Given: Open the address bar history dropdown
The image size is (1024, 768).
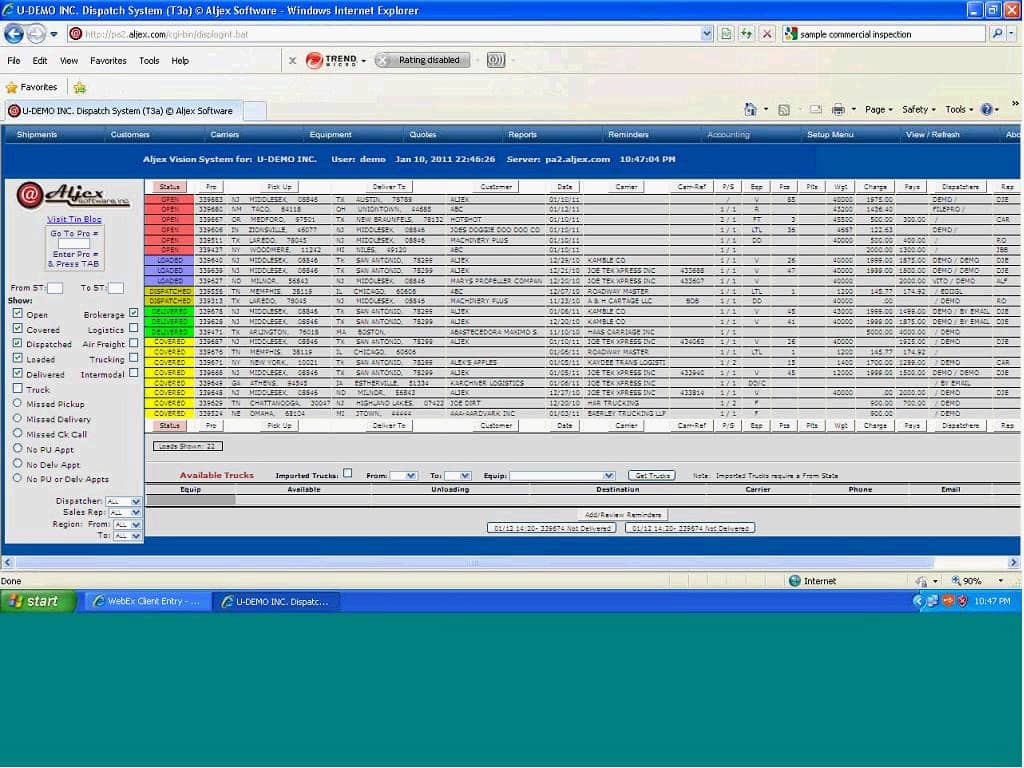Looking at the screenshot, I should pyautogui.click(x=706, y=34).
